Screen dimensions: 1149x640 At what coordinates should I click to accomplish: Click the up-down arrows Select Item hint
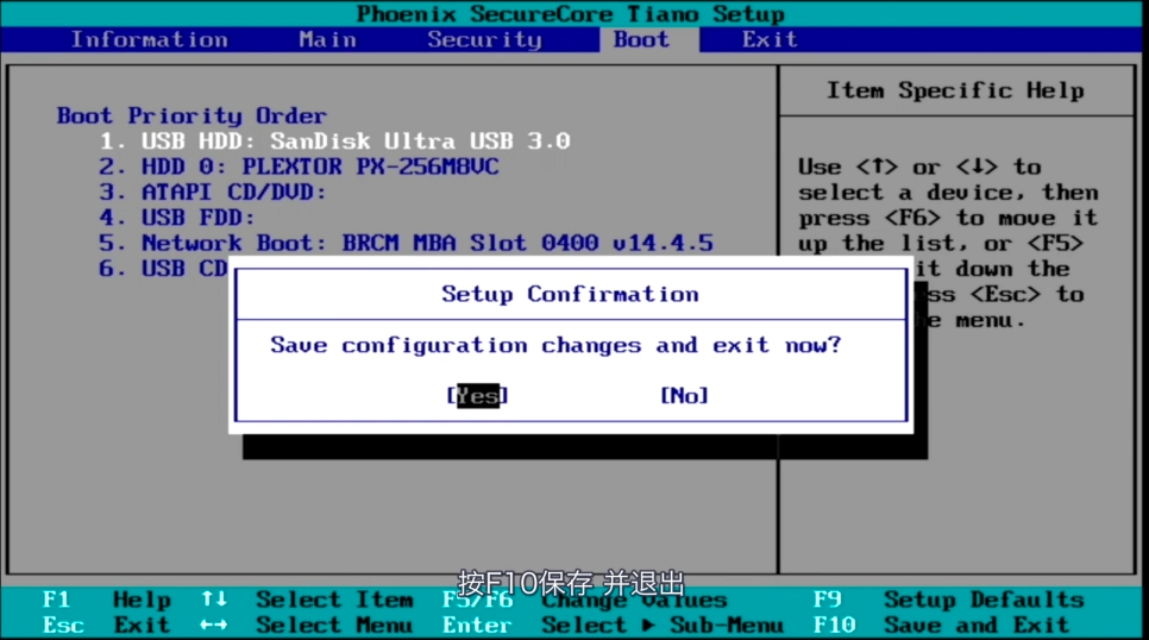pyautogui.click(x=307, y=600)
